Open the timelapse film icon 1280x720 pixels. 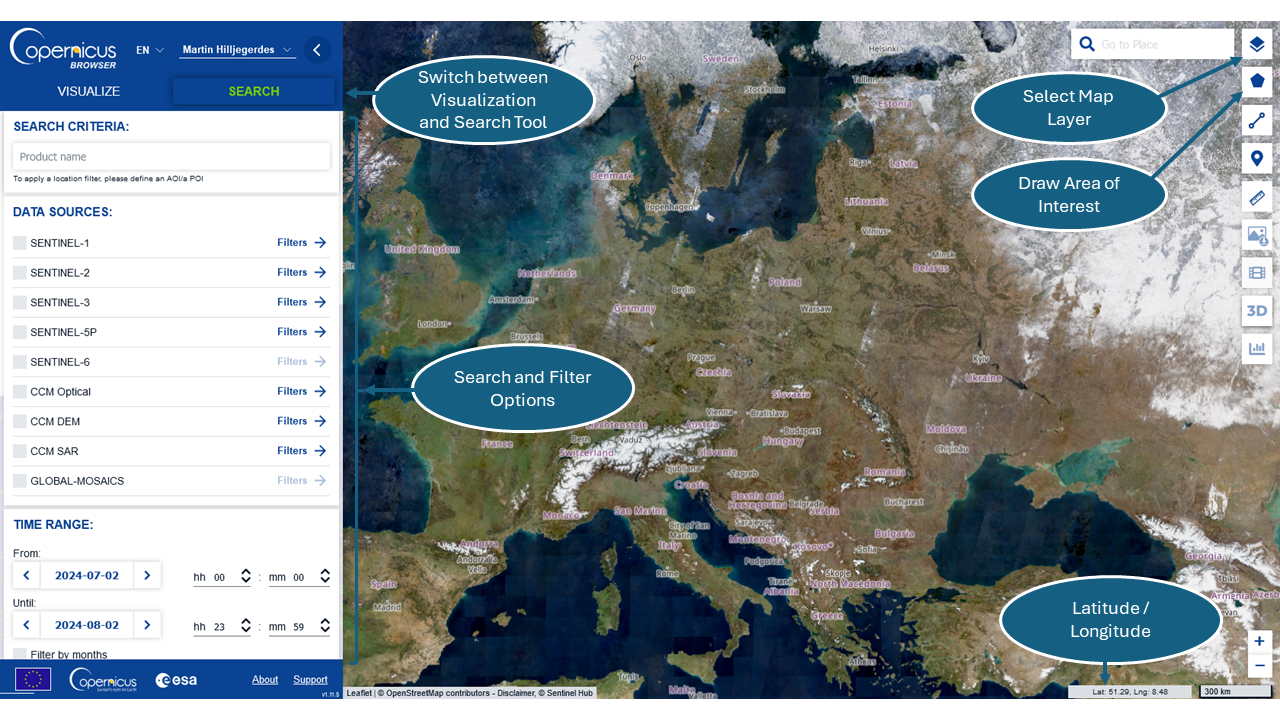tap(1257, 272)
